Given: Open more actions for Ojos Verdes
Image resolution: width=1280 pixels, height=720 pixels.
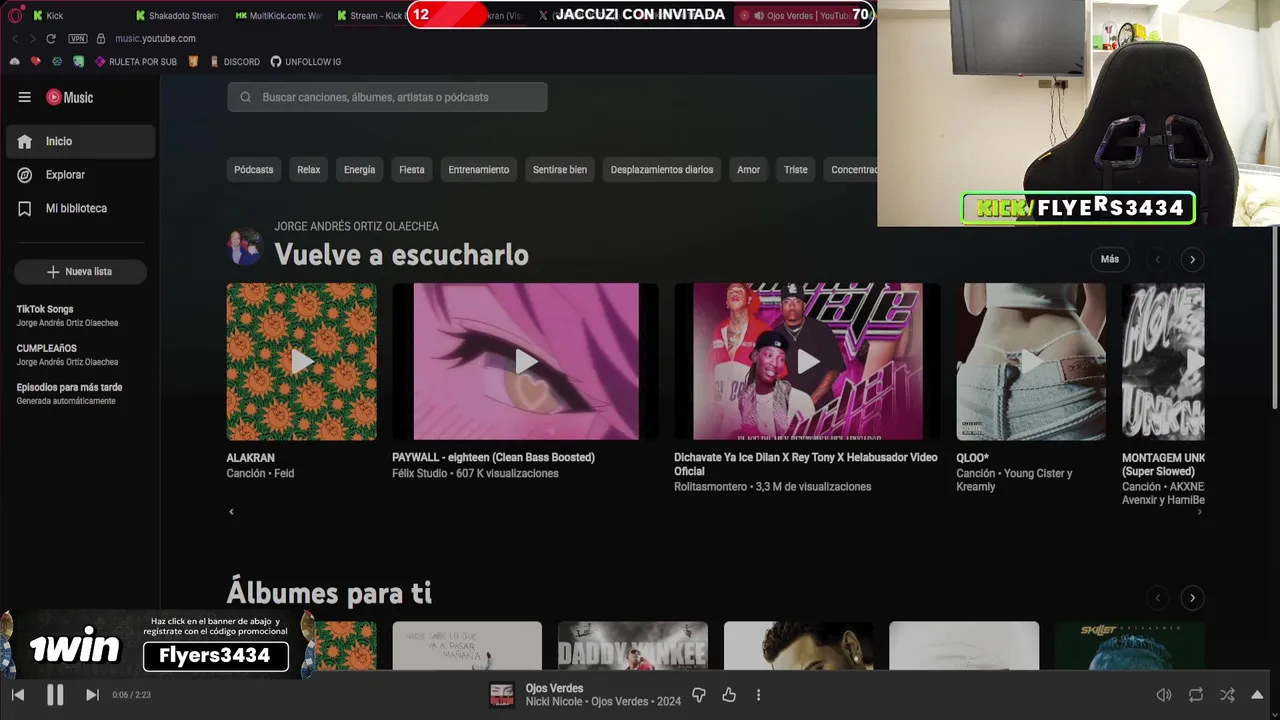Looking at the screenshot, I should coord(758,695).
